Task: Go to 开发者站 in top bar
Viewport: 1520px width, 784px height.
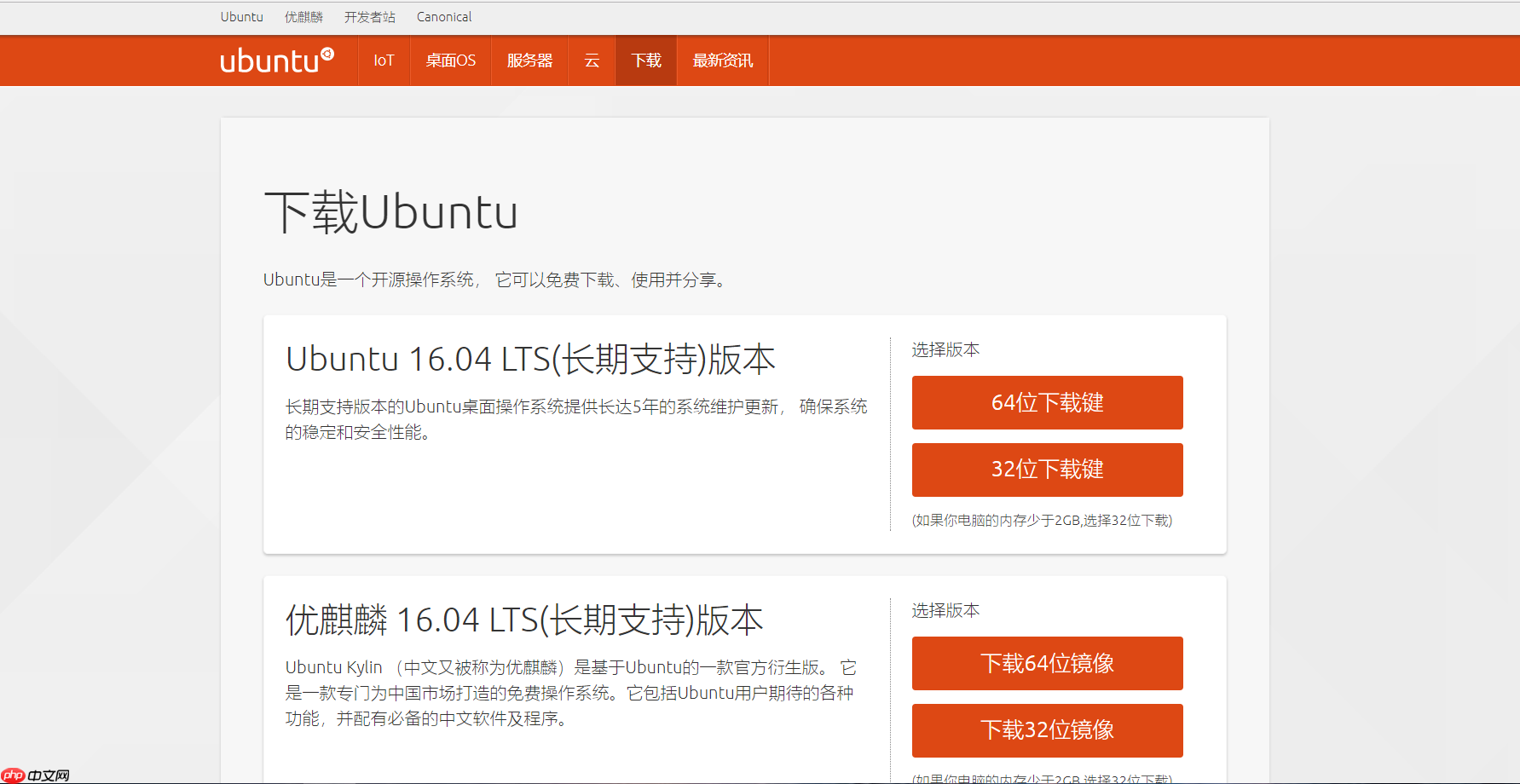Action: 370,17
